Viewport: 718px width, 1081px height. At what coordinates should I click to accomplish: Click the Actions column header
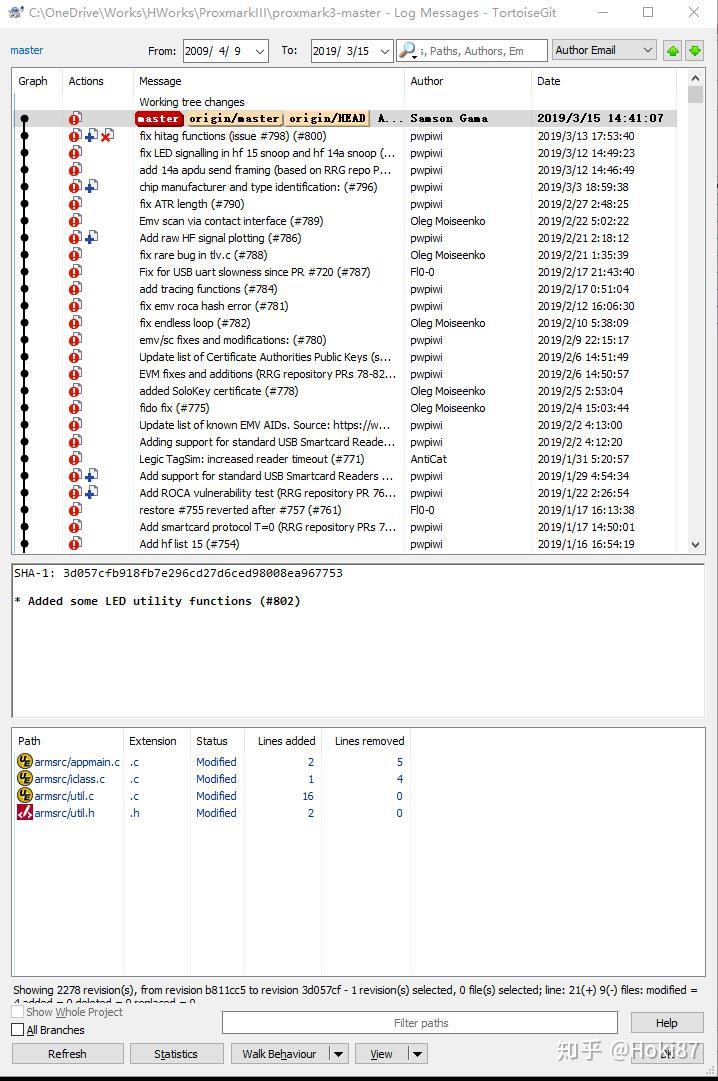point(86,81)
